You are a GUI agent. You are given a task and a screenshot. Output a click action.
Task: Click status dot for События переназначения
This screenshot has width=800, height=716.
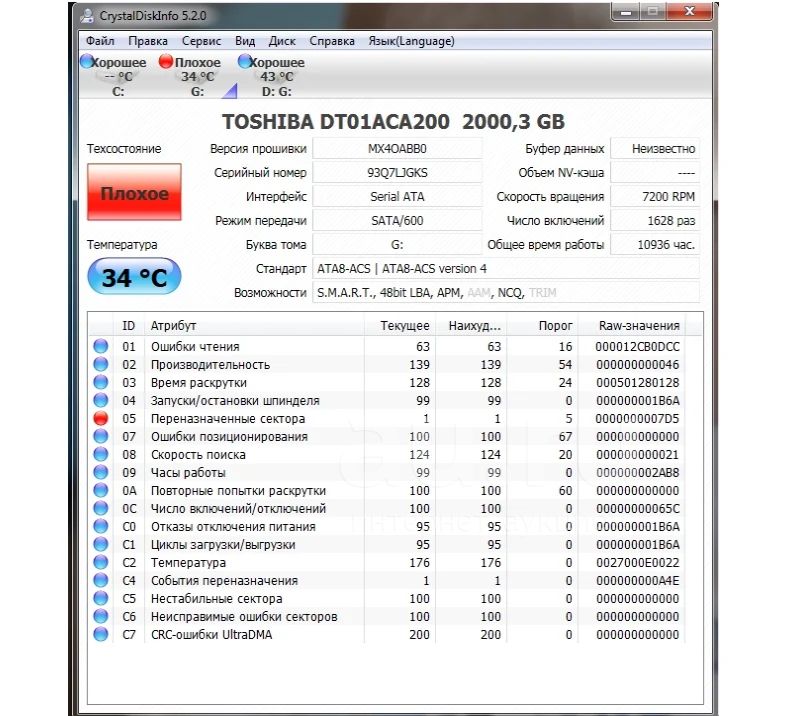tap(101, 580)
